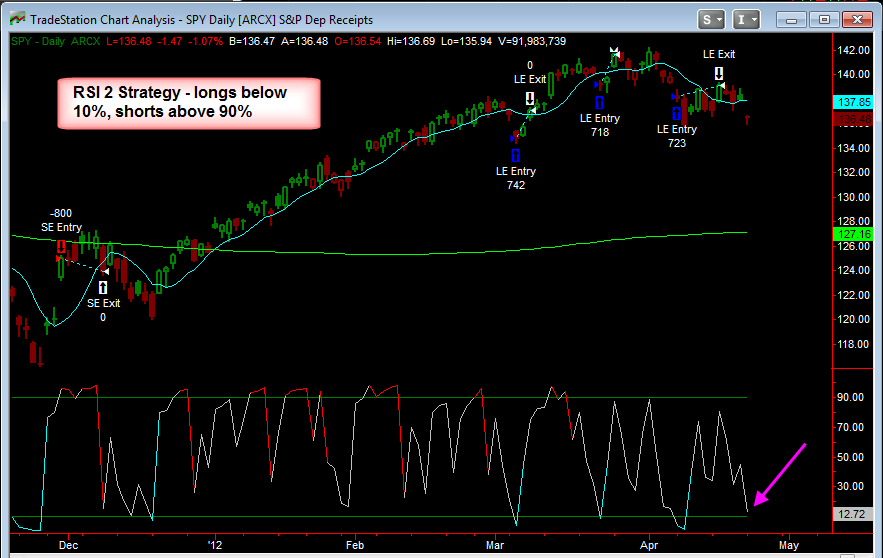The height and width of the screenshot is (558, 883).
Task: Click the '12 year date axis label
Action: point(215,545)
